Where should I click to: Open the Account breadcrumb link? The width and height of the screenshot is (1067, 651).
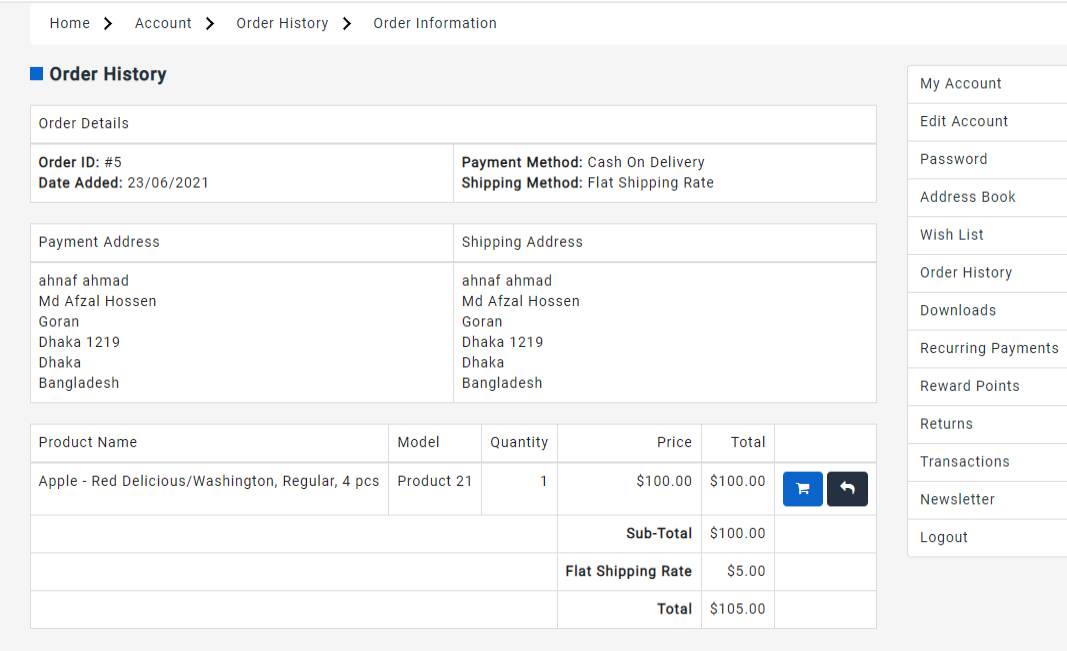click(x=163, y=23)
